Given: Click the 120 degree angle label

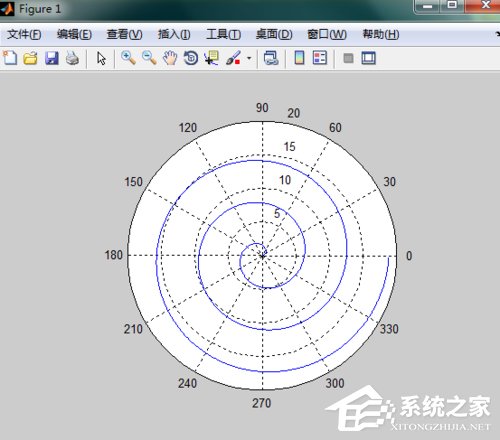Looking at the screenshot, I should 188,128.
